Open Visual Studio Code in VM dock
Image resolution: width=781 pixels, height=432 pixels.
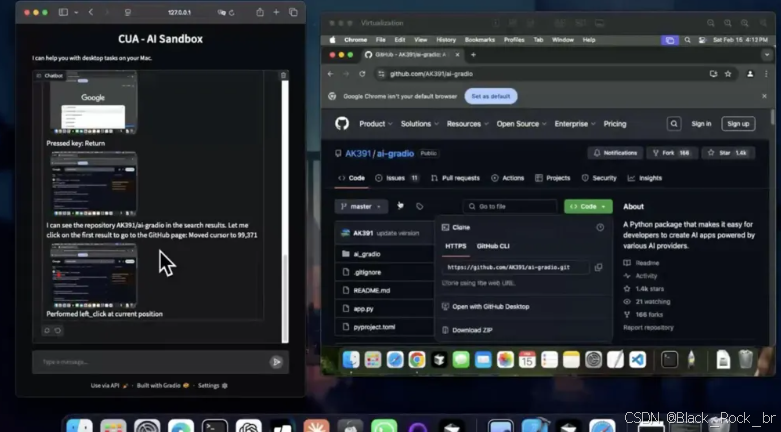[638, 359]
